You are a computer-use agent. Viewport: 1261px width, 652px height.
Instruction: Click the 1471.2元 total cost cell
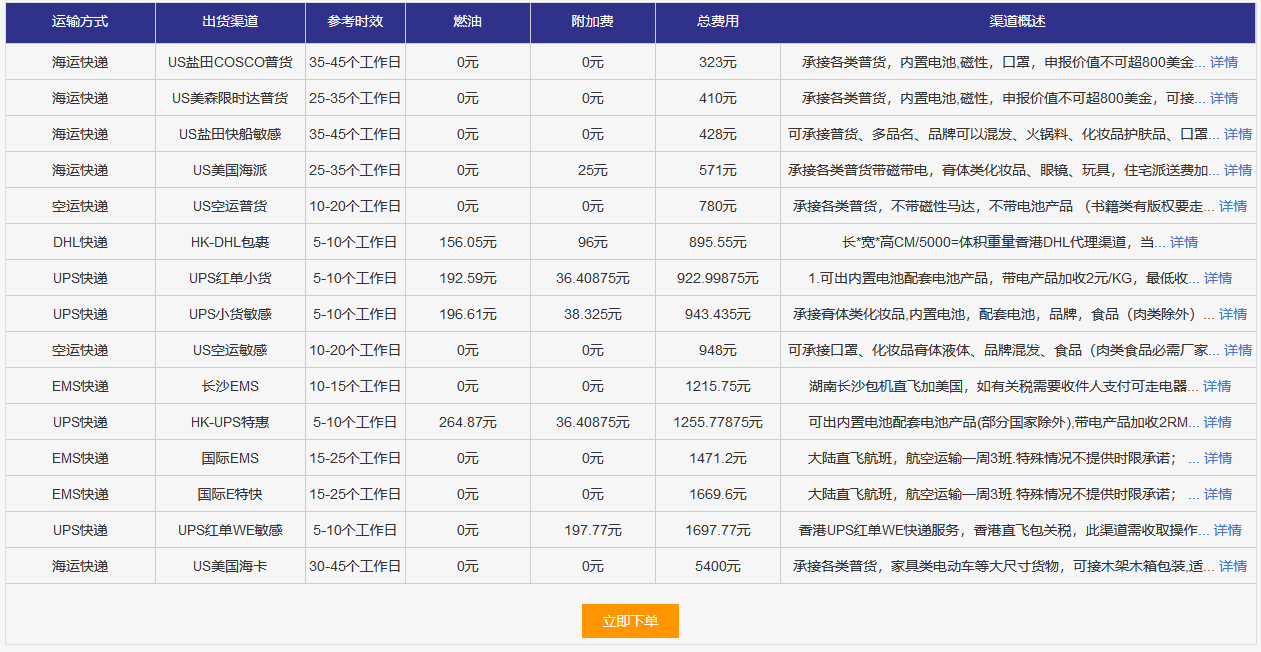[718, 458]
